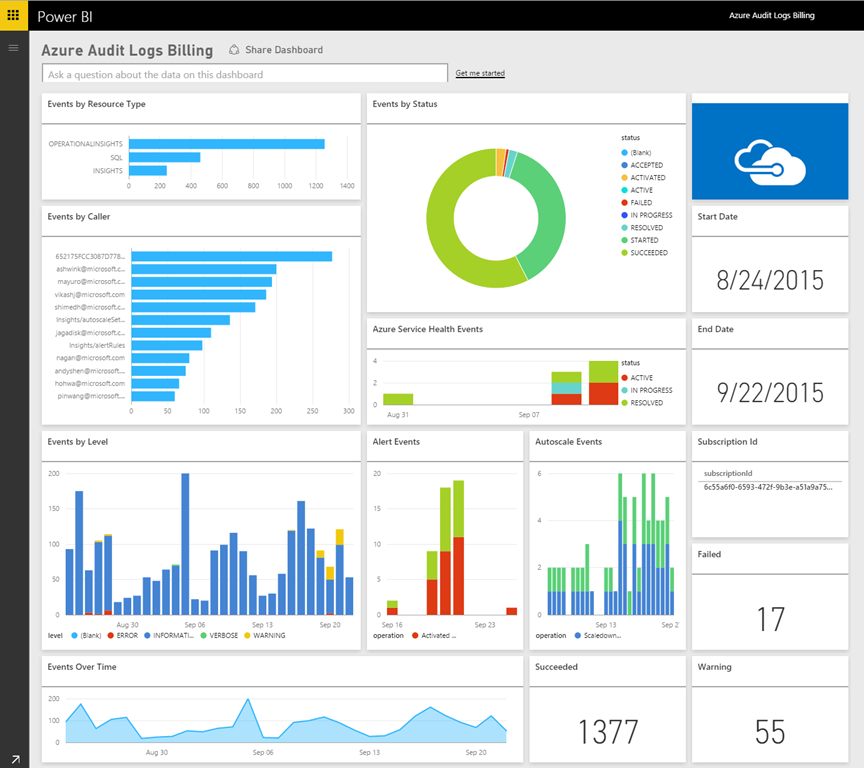Open the Autoscale Events tile title
The width and height of the screenshot is (864, 768).
tap(569, 442)
